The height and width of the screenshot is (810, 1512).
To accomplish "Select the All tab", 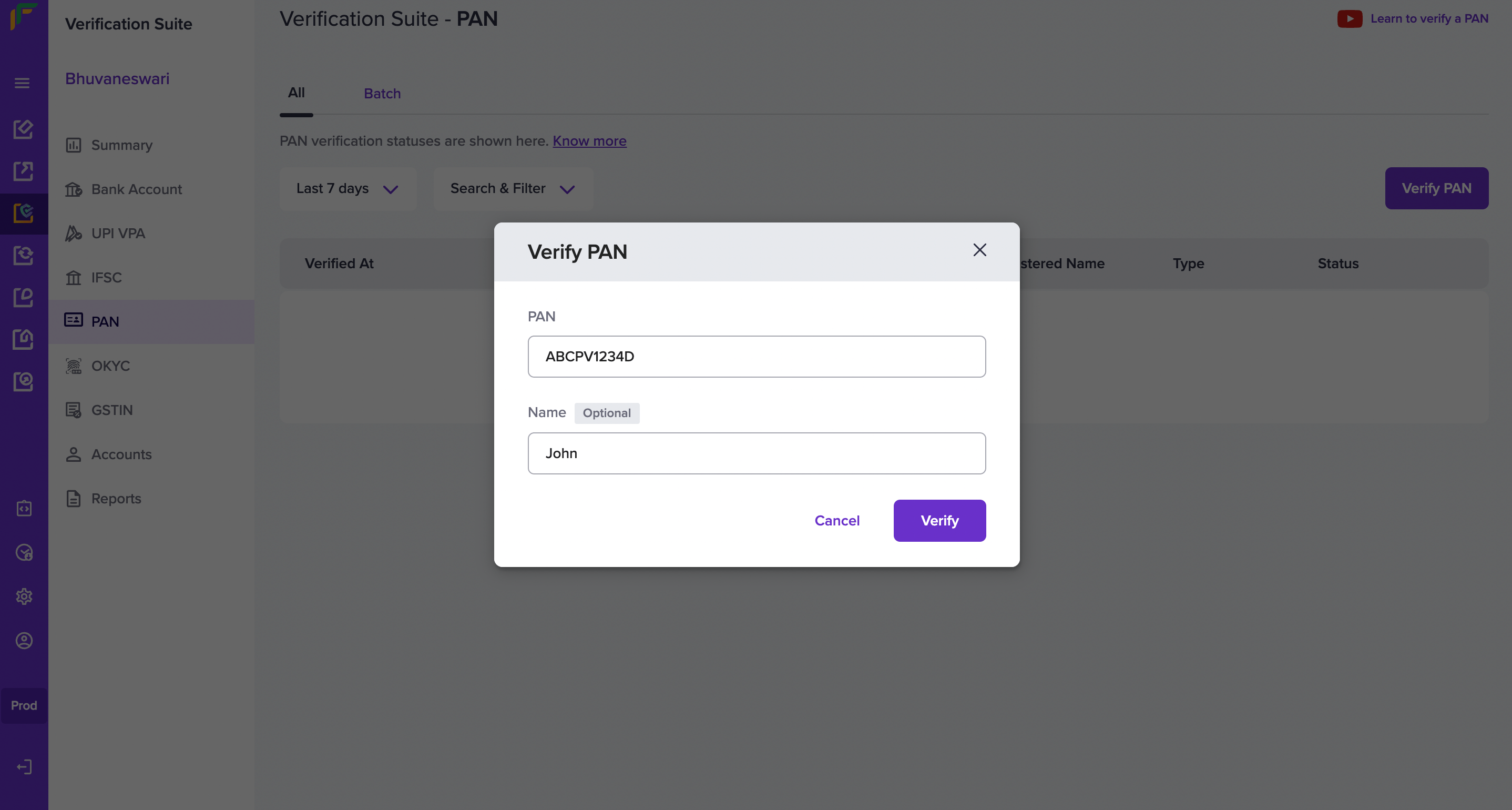I will (x=296, y=93).
